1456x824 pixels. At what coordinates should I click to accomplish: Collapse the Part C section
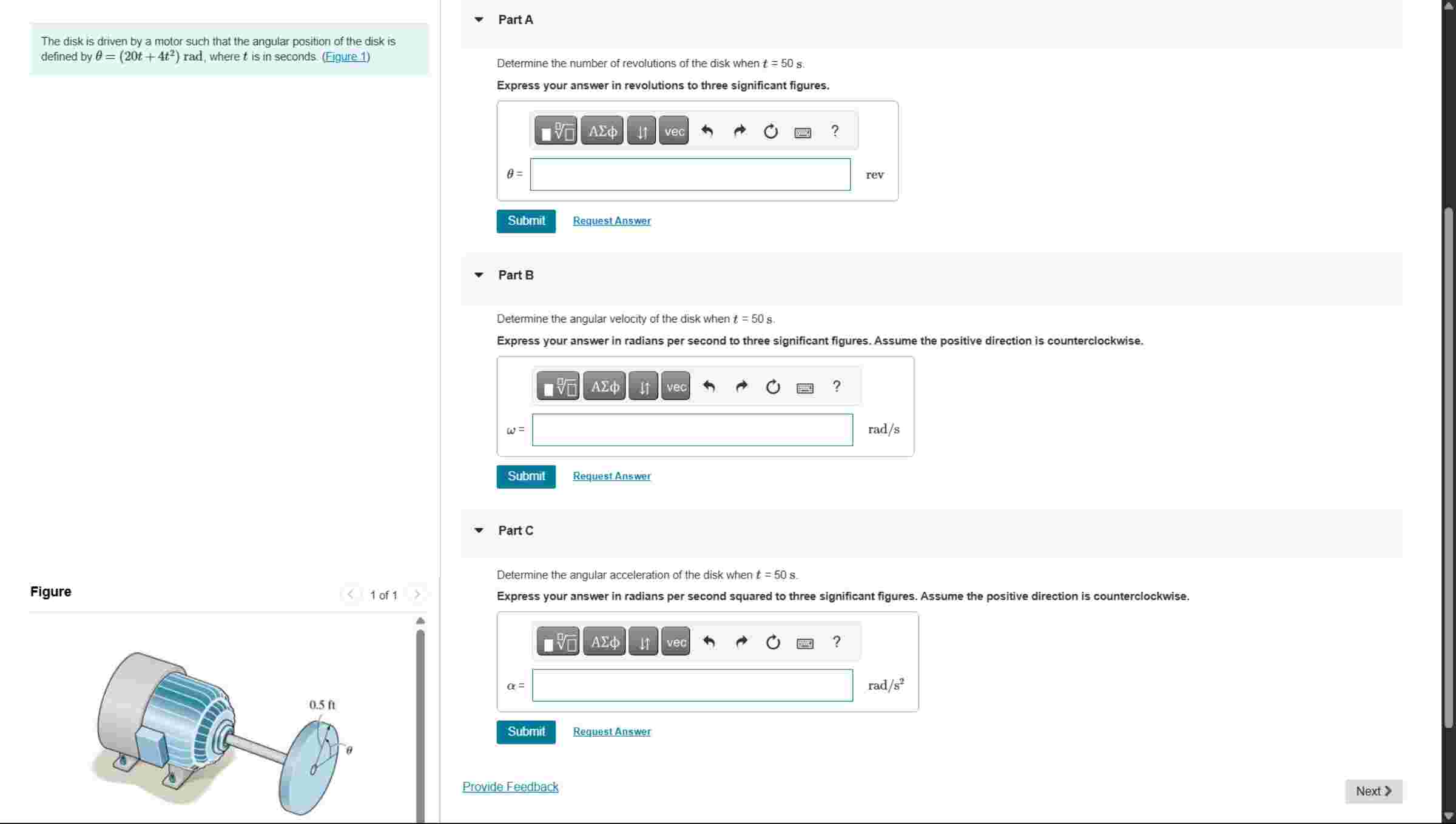click(479, 531)
